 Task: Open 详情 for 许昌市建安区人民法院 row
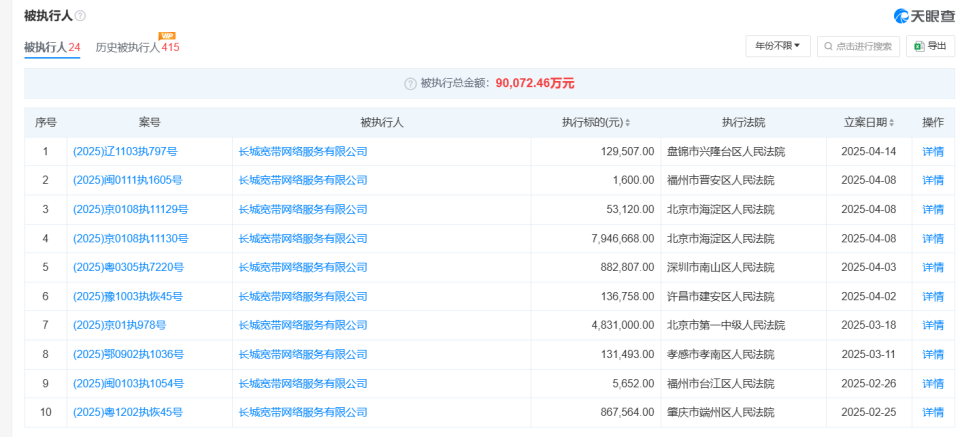click(x=933, y=297)
